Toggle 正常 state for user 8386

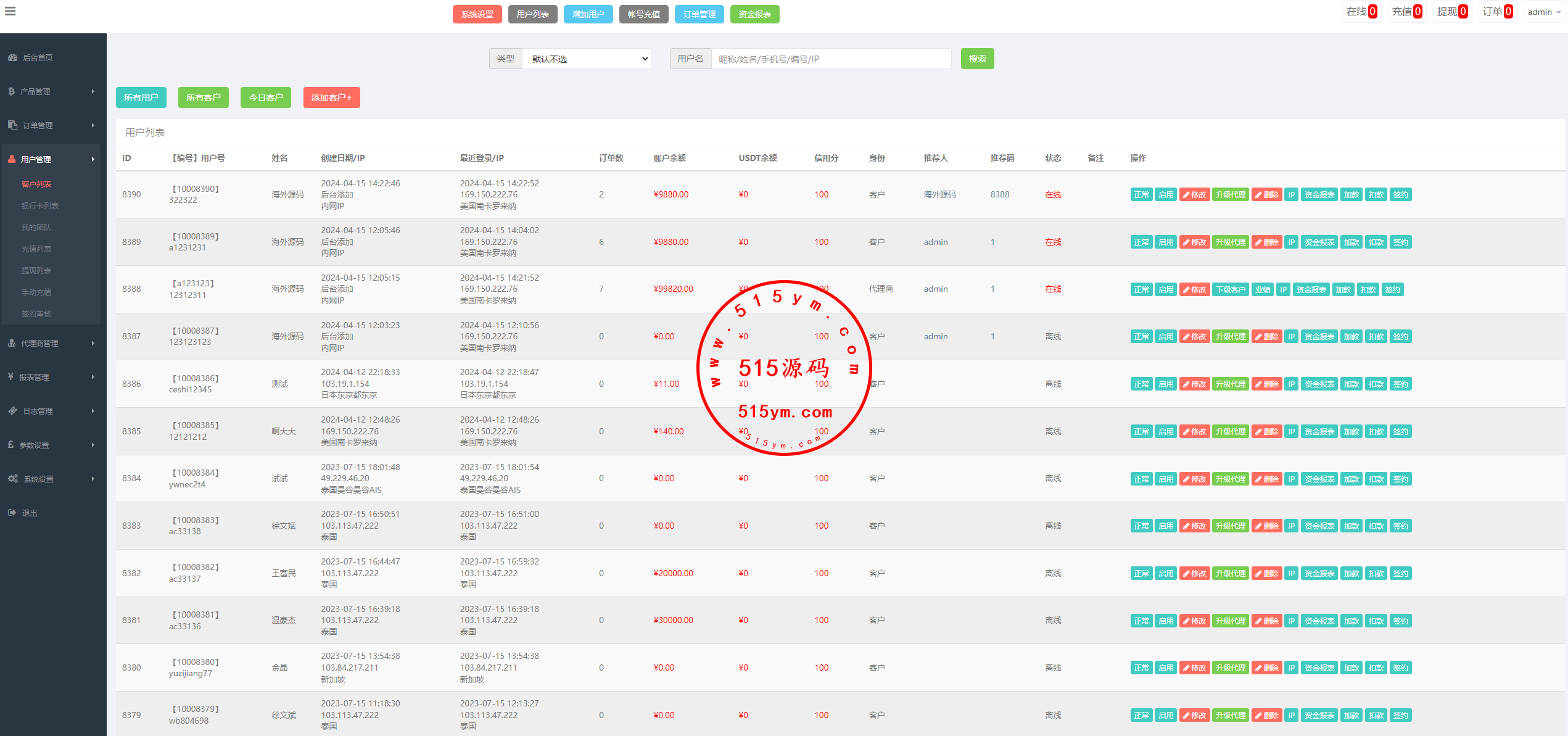[x=1141, y=384]
